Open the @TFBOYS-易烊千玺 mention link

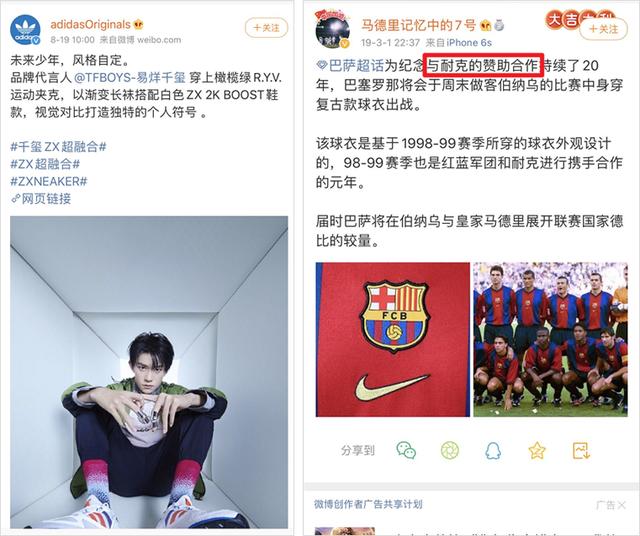pyautogui.click(x=129, y=77)
